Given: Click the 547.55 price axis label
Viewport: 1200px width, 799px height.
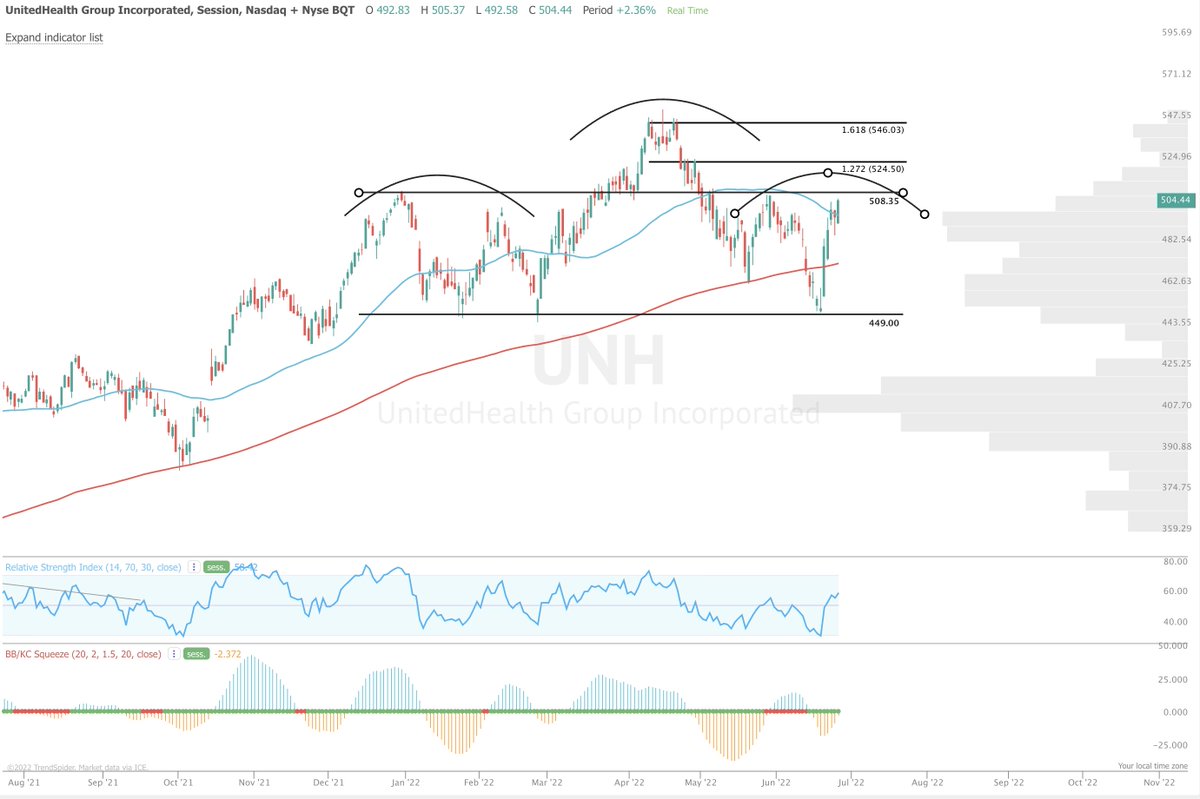Looking at the screenshot, I should coord(1176,116).
